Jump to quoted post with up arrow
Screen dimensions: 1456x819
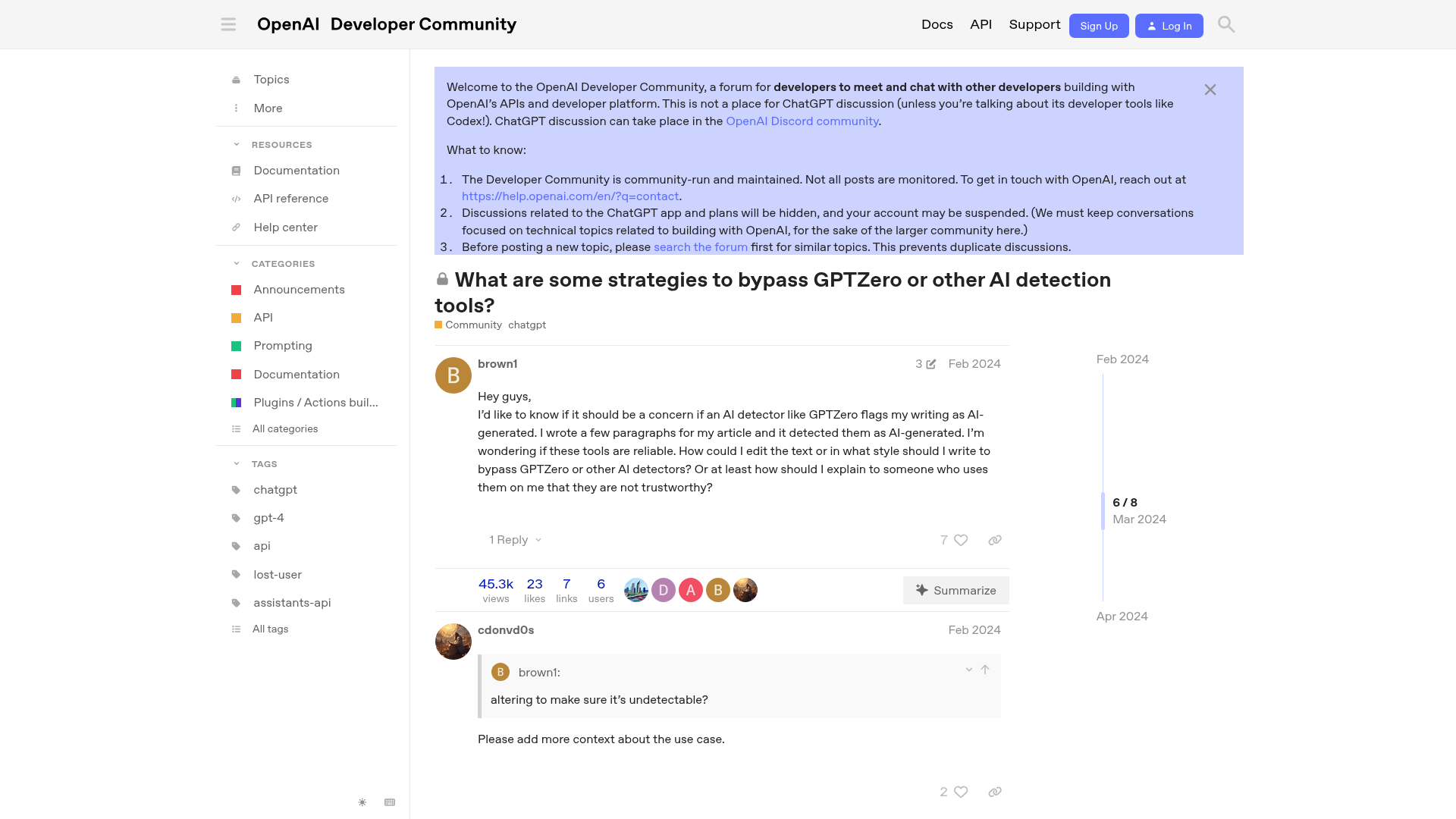[985, 670]
